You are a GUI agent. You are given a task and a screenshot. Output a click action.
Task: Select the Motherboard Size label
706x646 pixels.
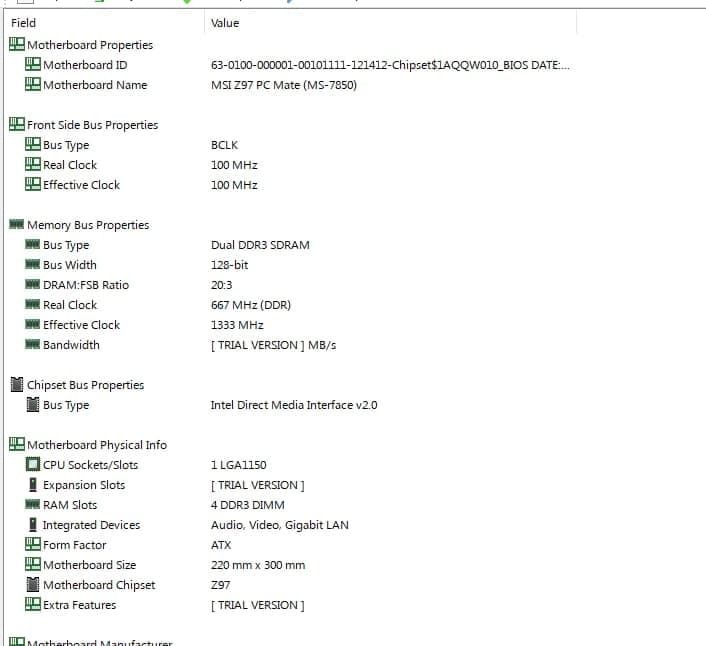[90, 565]
